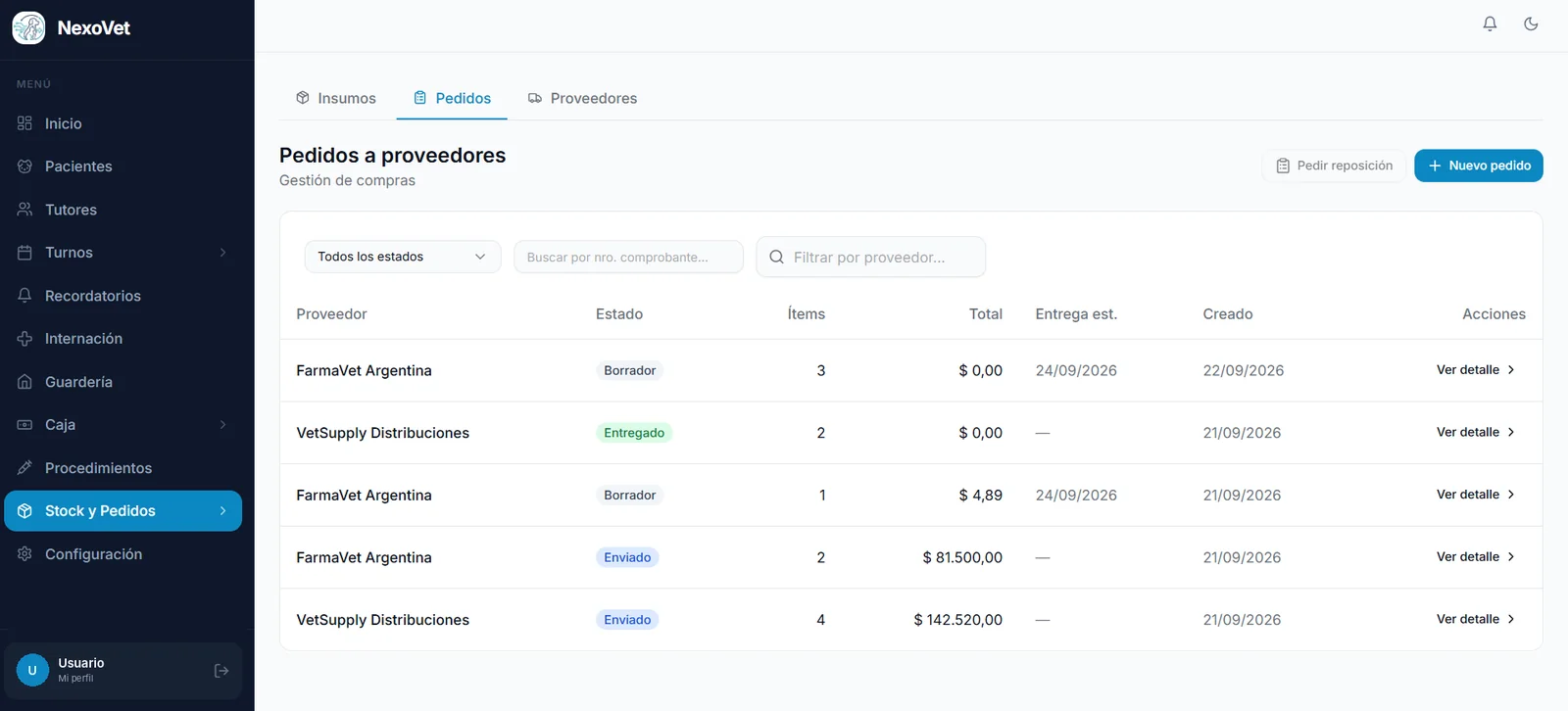Click the $ 142.520,00 total cell
The height and width of the screenshot is (711, 1568).
point(958,620)
